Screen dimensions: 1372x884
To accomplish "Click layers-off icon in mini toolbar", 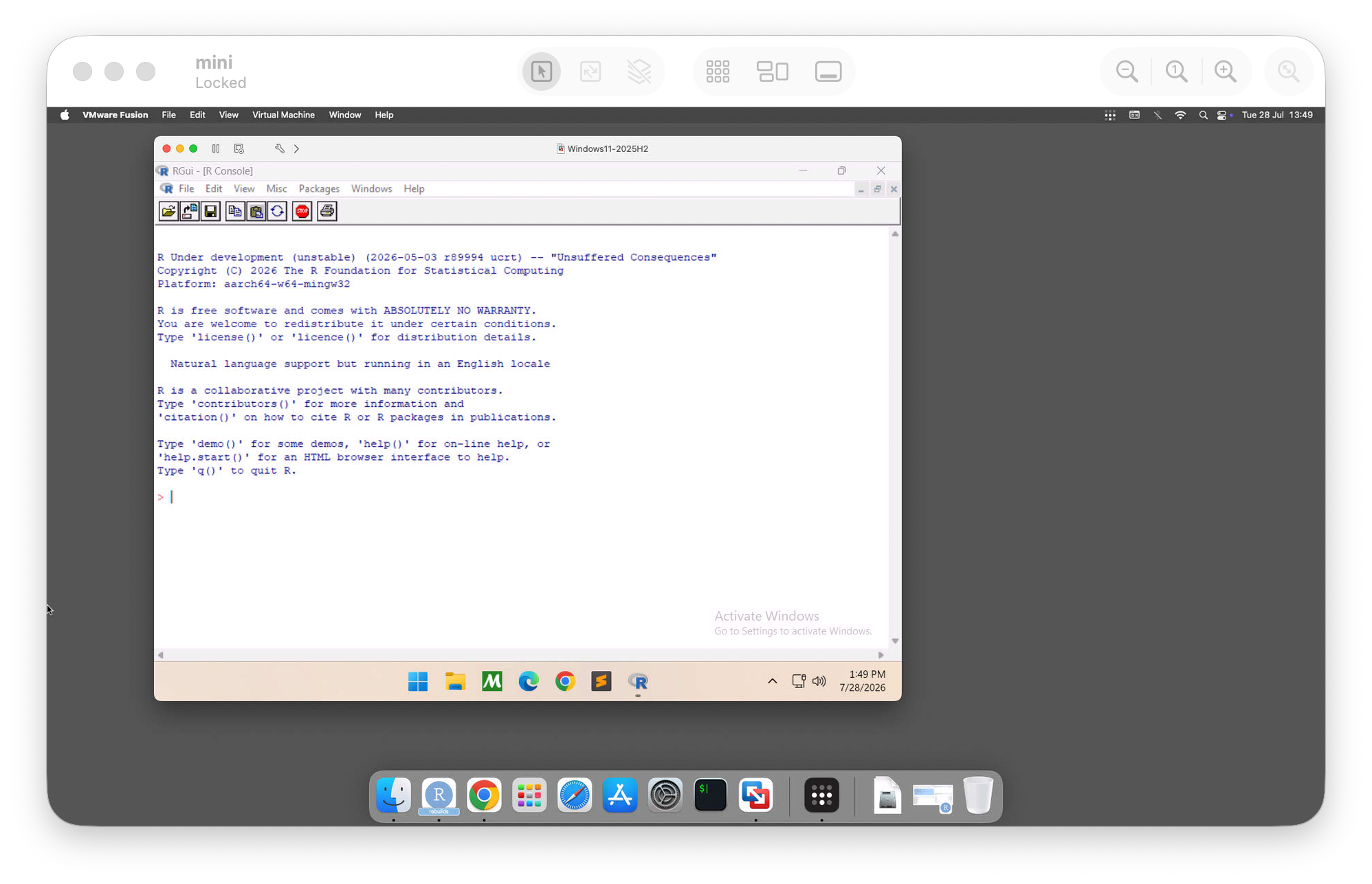I will click(639, 71).
